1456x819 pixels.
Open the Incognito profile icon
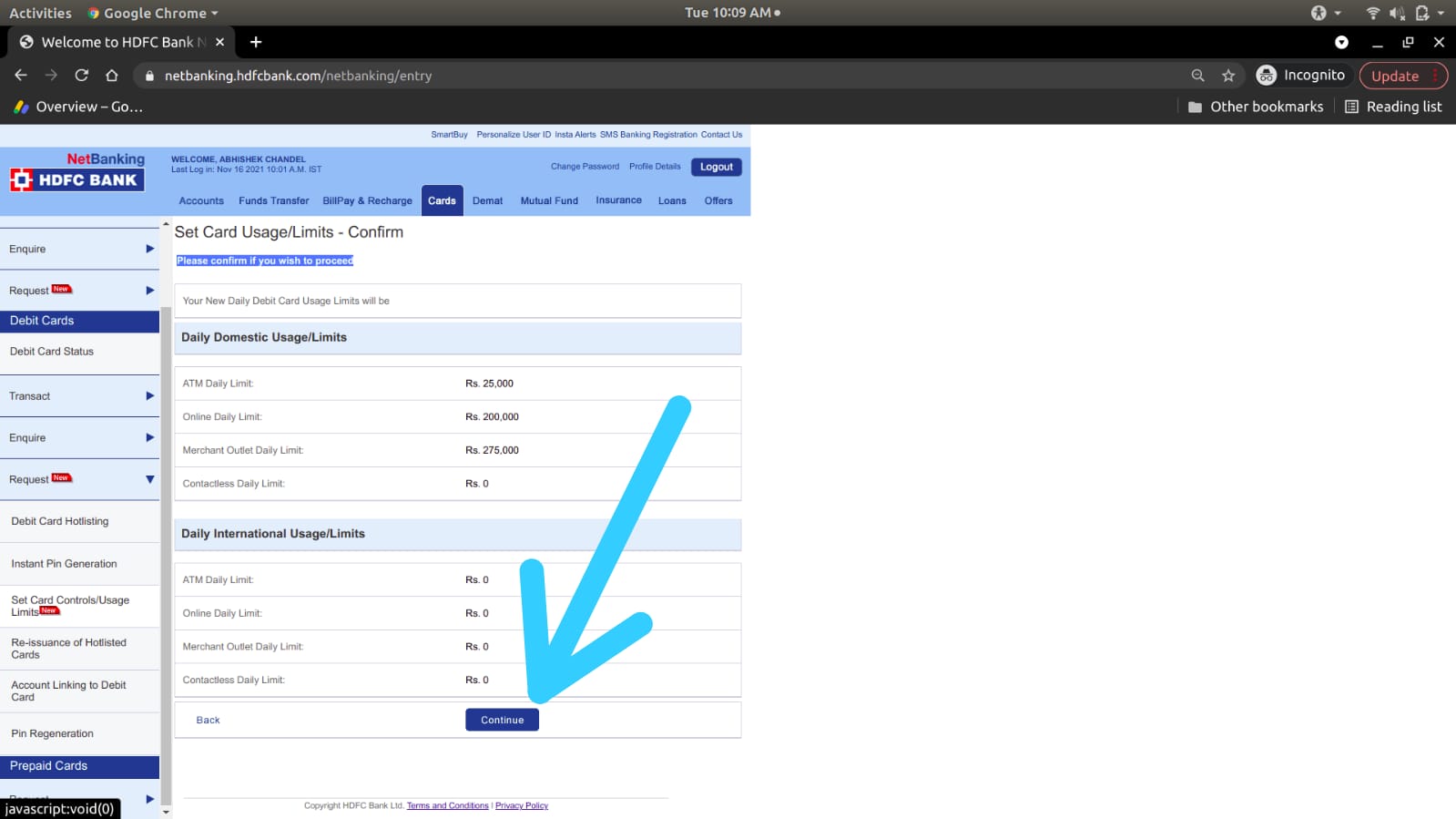click(x=1266, y=76)
